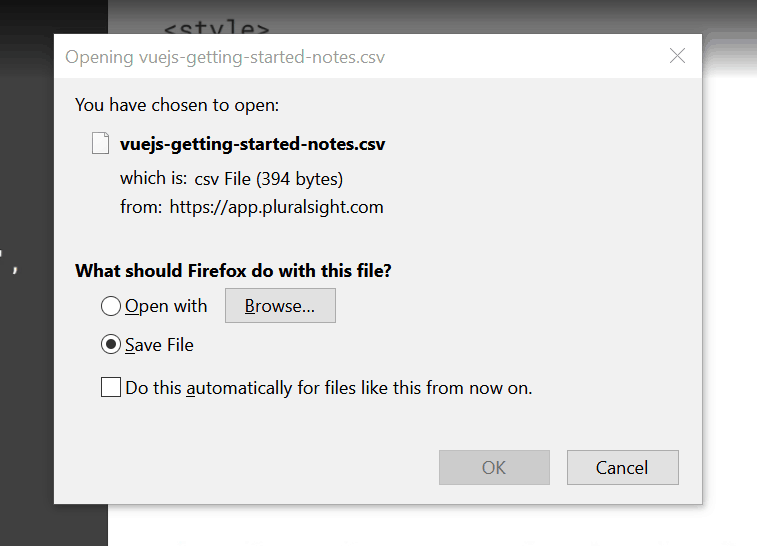Click the csv File (394 bytes) description
The image size is (757, 546).
268,179
